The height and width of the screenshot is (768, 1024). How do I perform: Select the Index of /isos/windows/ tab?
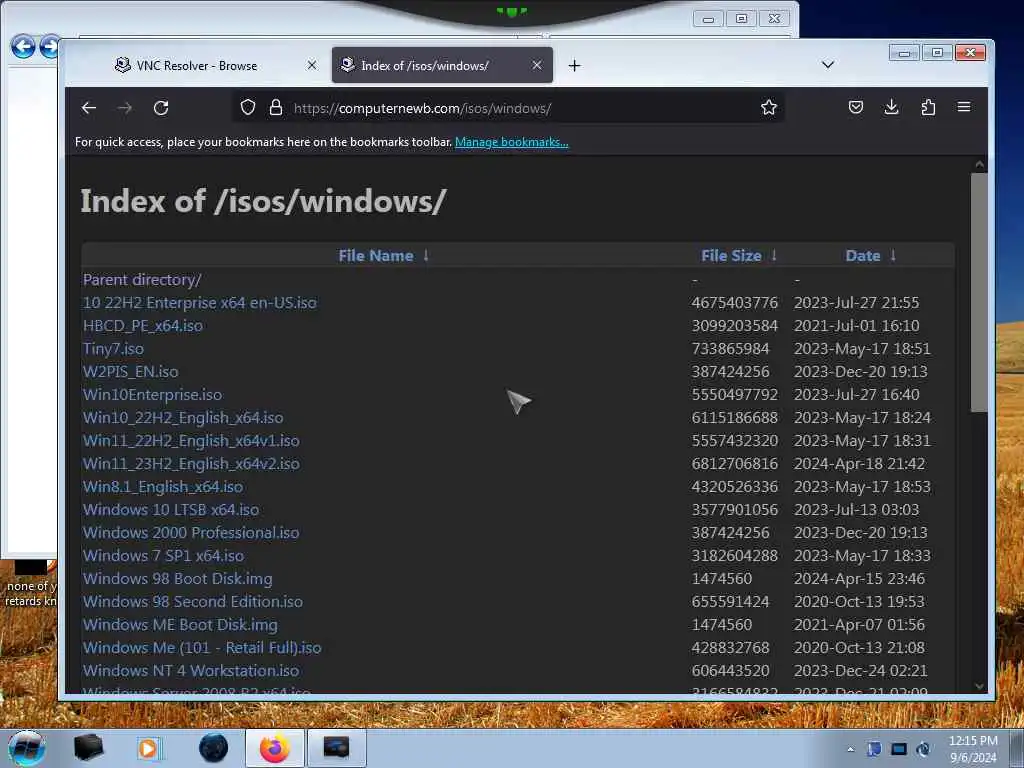442,65
